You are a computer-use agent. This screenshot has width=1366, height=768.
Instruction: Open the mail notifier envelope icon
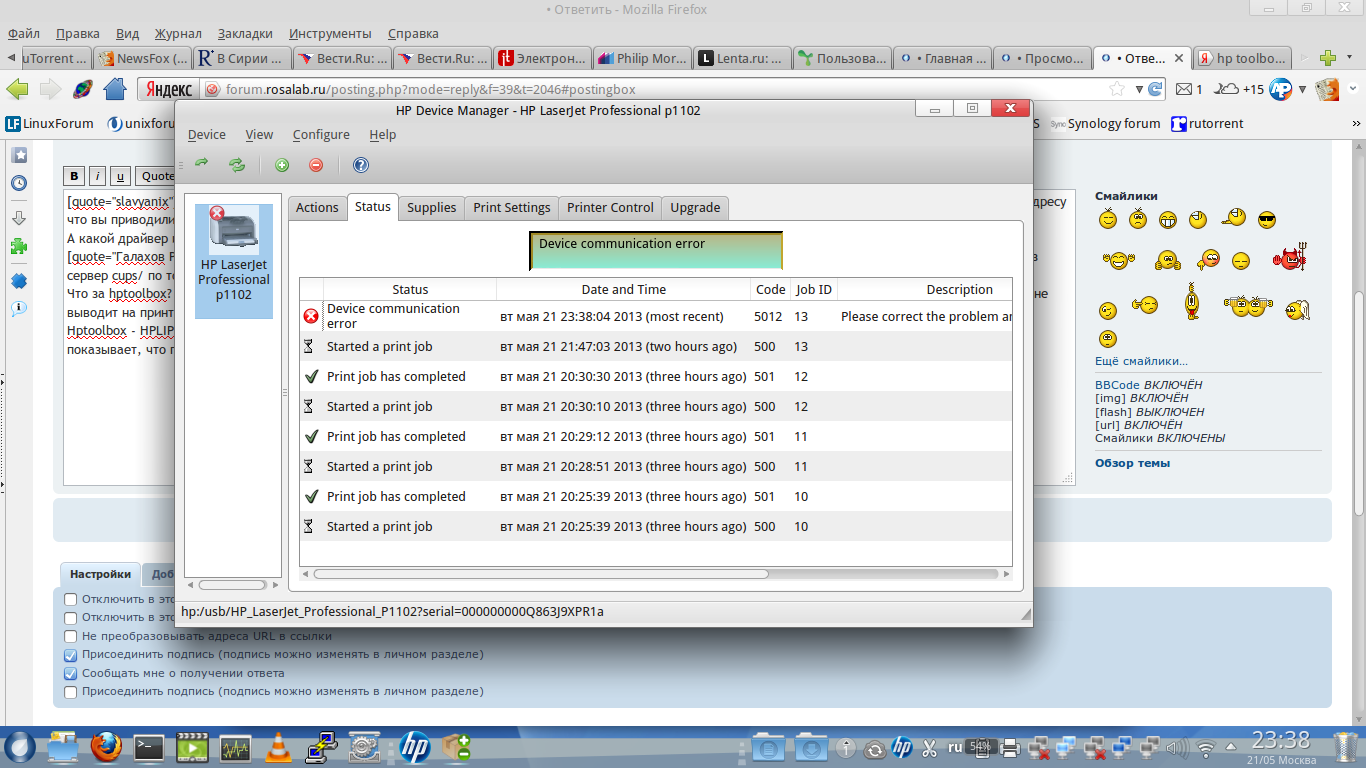tap(1183, 89)
